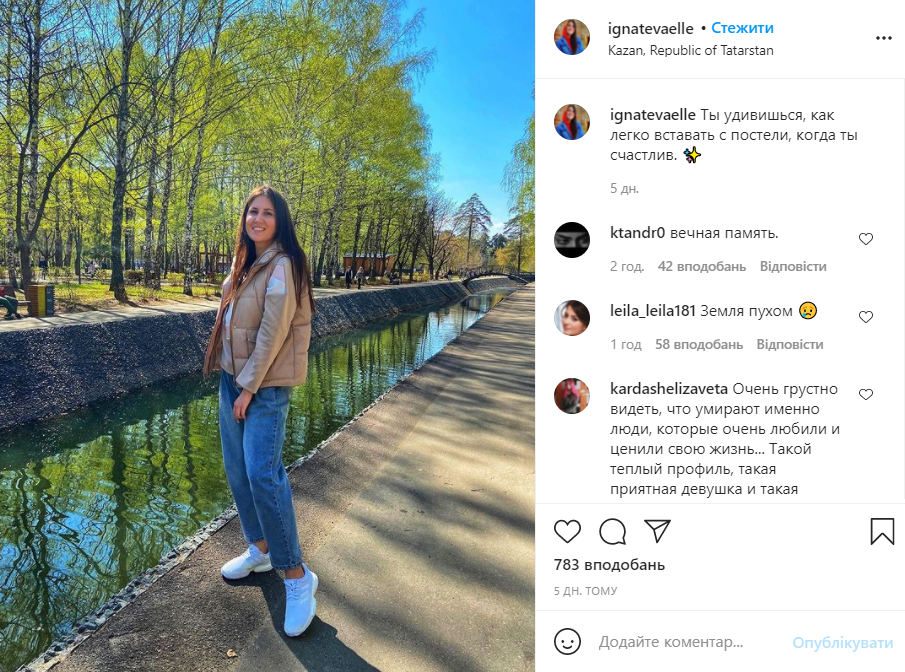Open the three-dot more options menu
905x672 pixels.
click(884, 38)
